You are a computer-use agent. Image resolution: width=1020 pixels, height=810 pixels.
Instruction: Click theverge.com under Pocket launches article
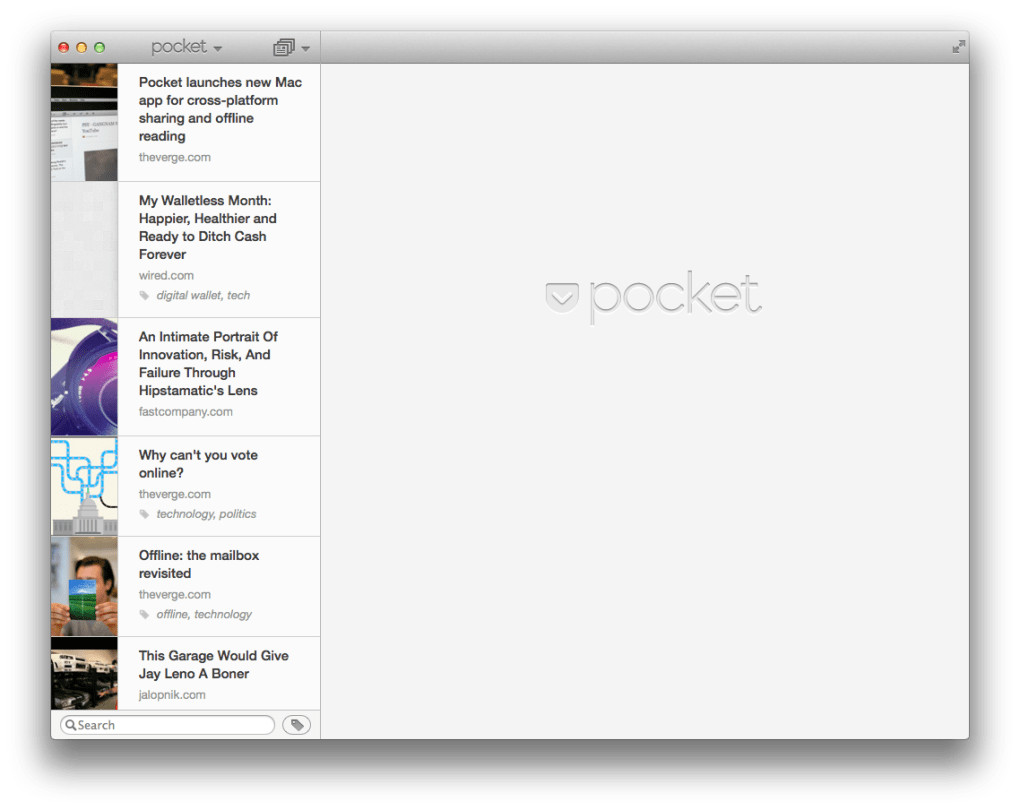(174, 157)
